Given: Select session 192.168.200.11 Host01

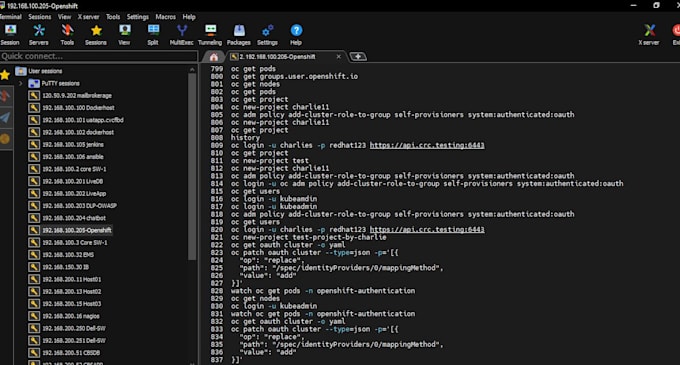Looking at the screenshot, I should pyautogui.click(x=72, y=280).
